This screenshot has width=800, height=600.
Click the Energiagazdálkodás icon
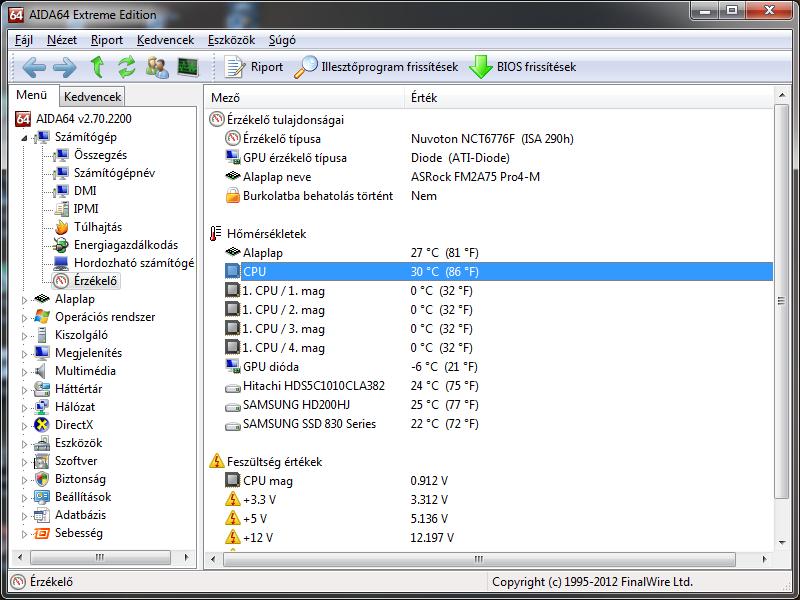click(x=61, y=245)
